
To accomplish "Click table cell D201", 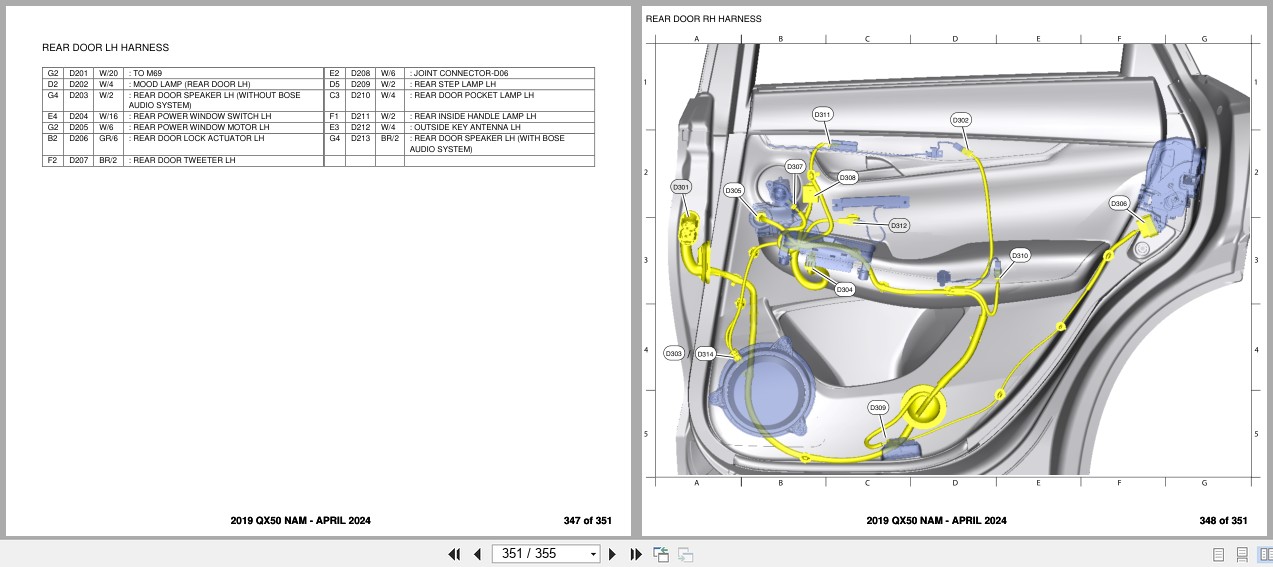I will click(x=79, y=73).
